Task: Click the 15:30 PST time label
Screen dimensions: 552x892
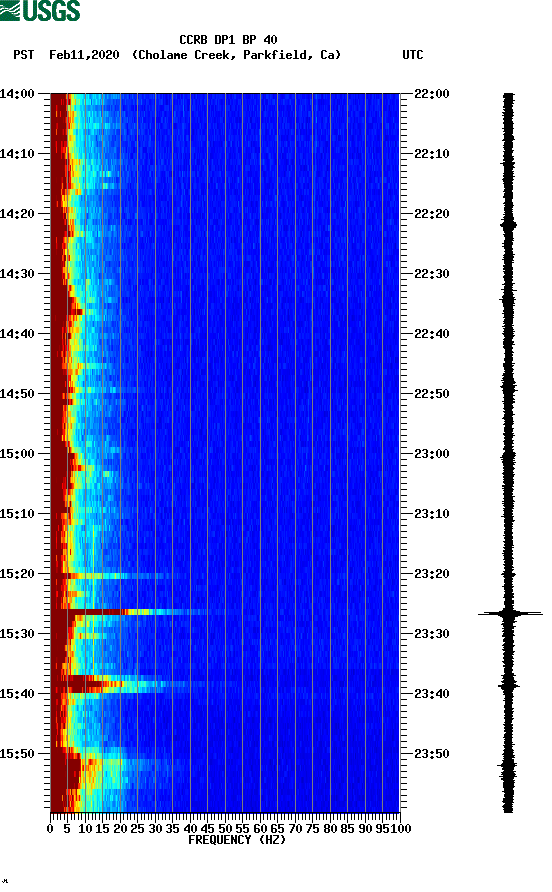Action: (17, 634)
